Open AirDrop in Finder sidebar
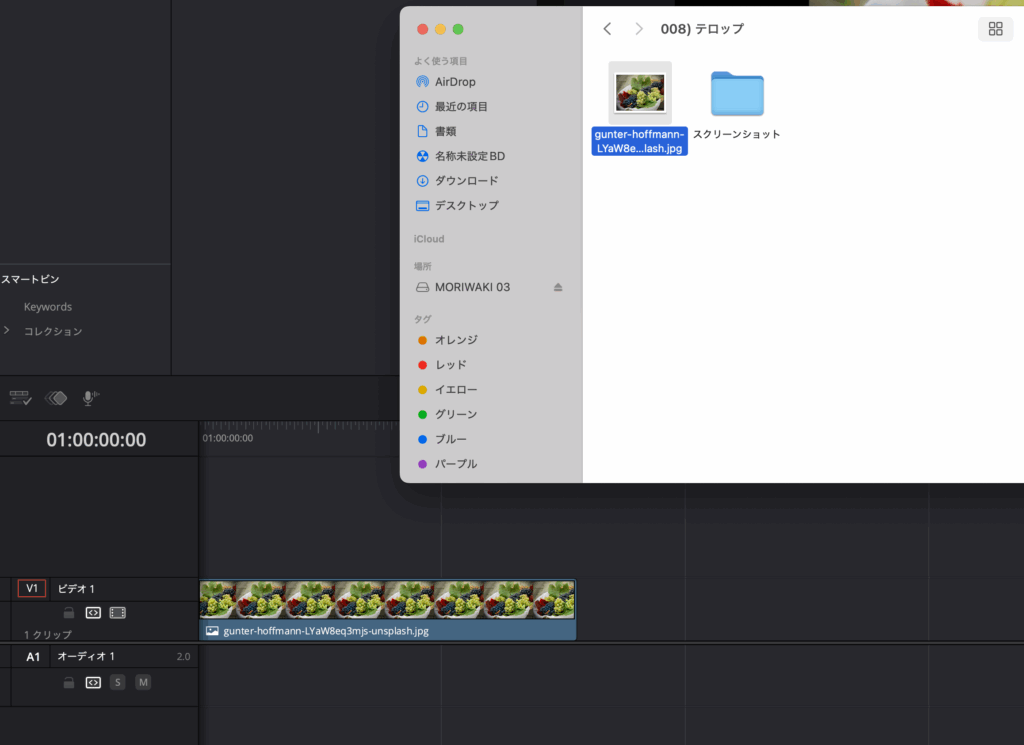Screen dimensions: 1024x745 pos(455,82)
